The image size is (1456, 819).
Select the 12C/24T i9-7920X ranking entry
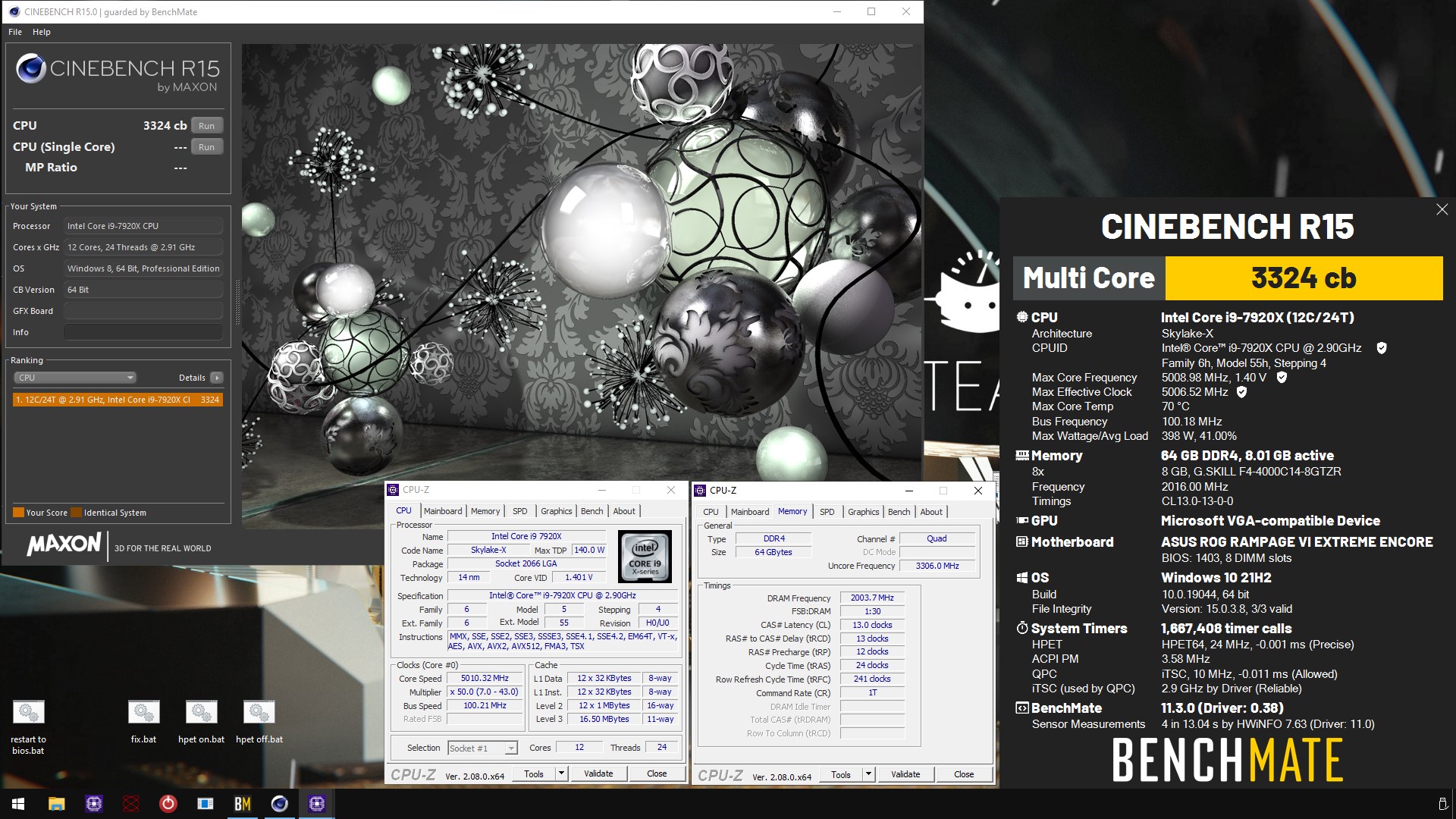click(118, 400)
